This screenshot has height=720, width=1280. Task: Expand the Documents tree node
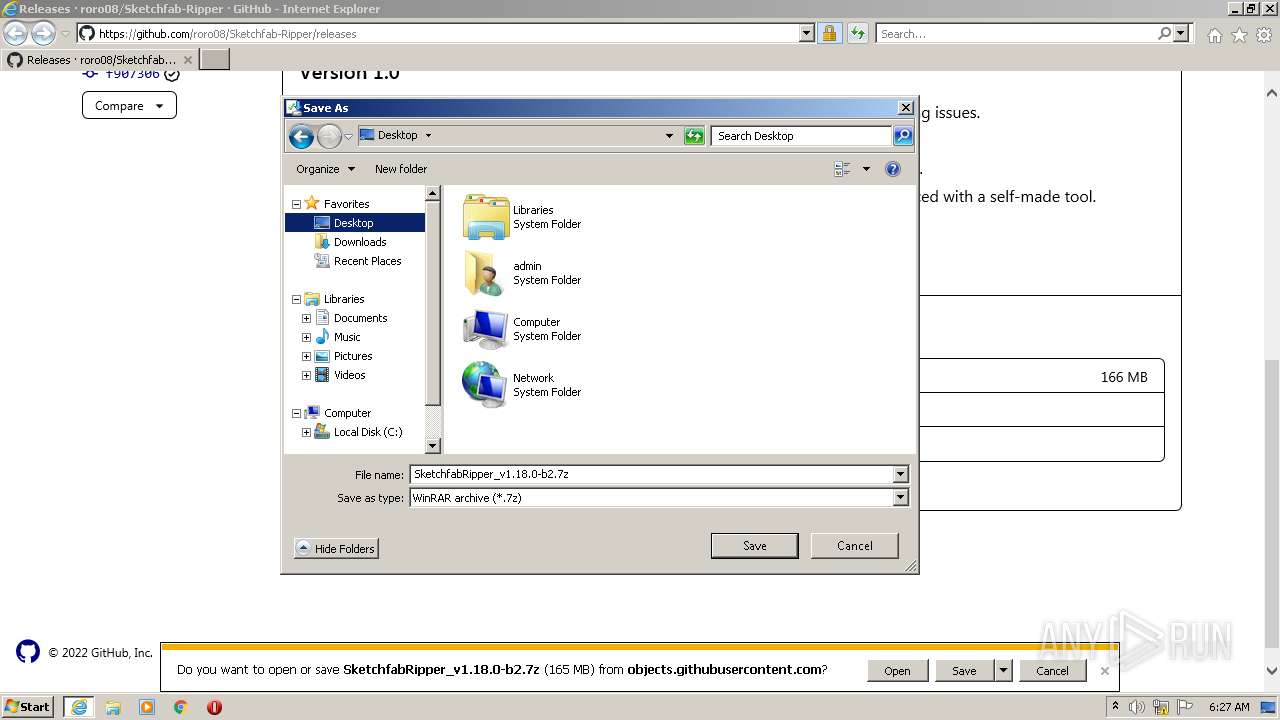[x=306, y=318]
